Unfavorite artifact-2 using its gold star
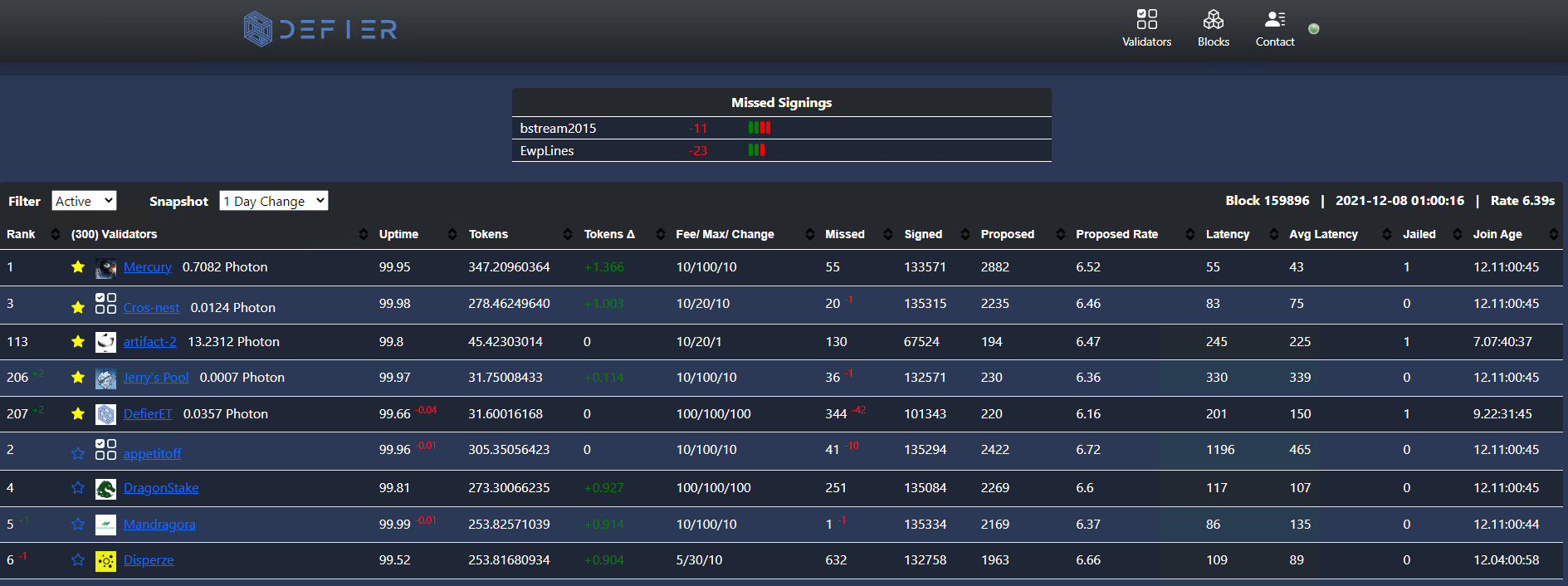 [78, 341]
